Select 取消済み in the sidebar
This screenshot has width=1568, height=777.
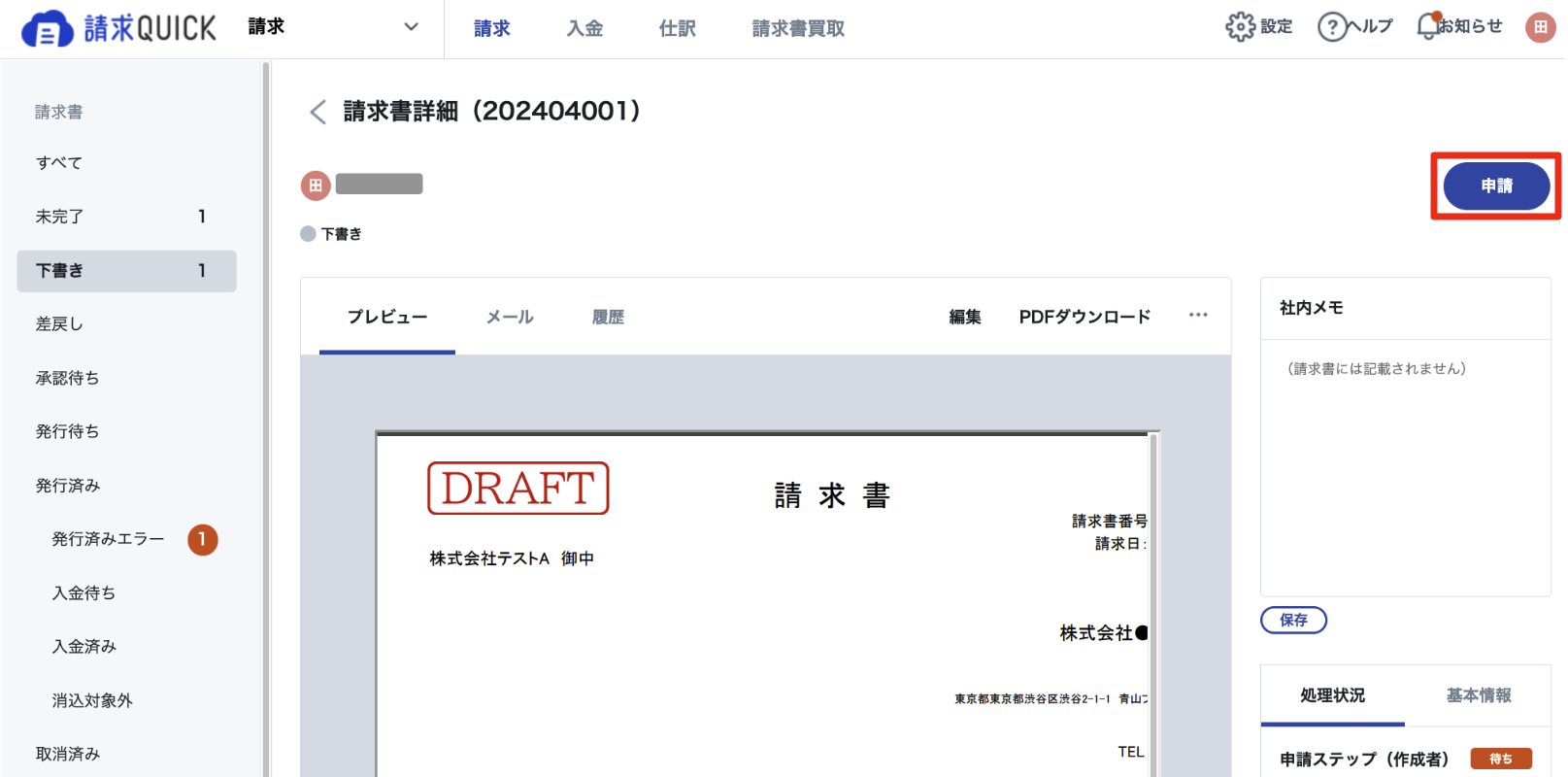click(127, 754)
